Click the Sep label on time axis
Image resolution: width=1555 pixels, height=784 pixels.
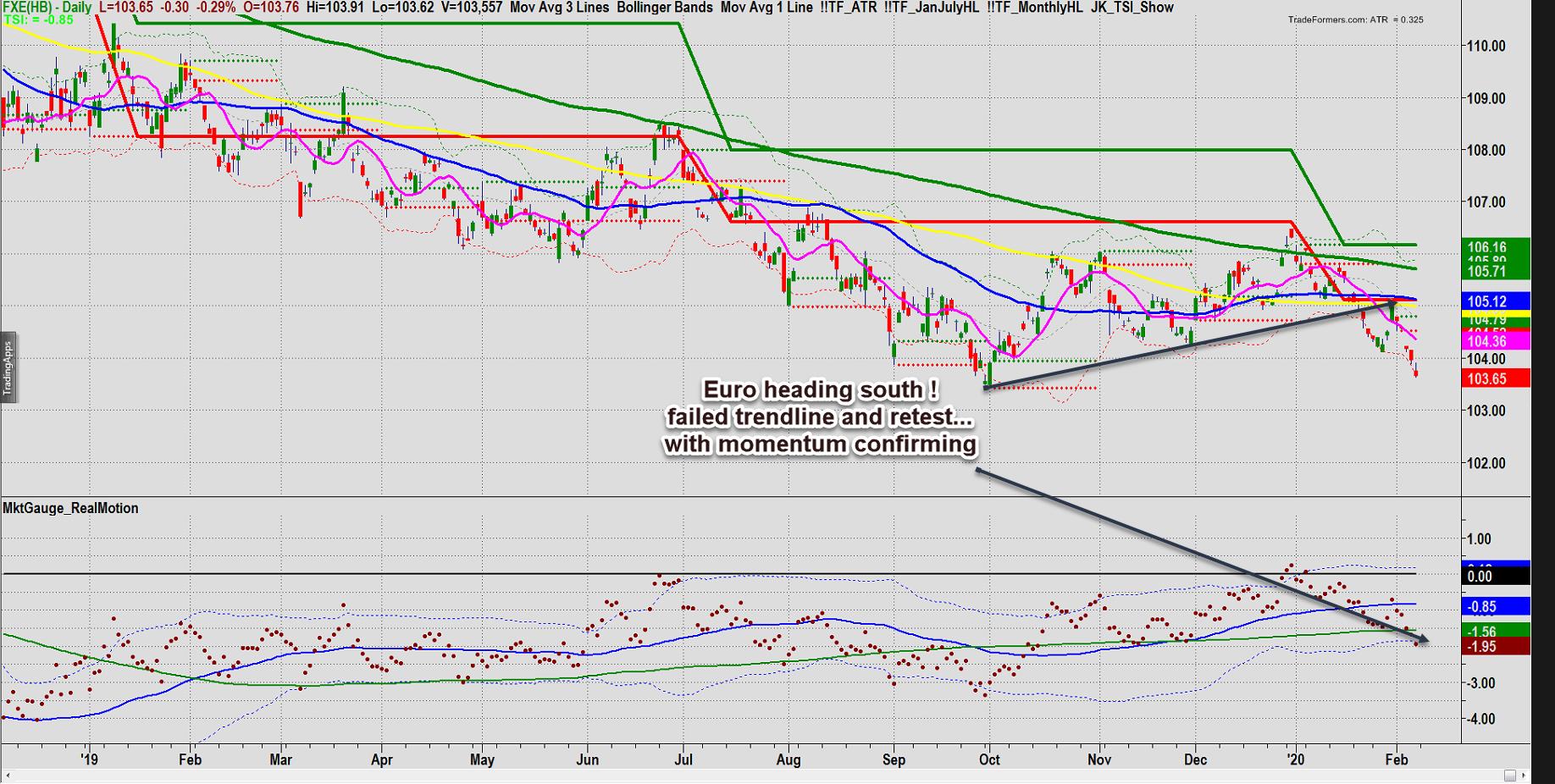point(894,759)
